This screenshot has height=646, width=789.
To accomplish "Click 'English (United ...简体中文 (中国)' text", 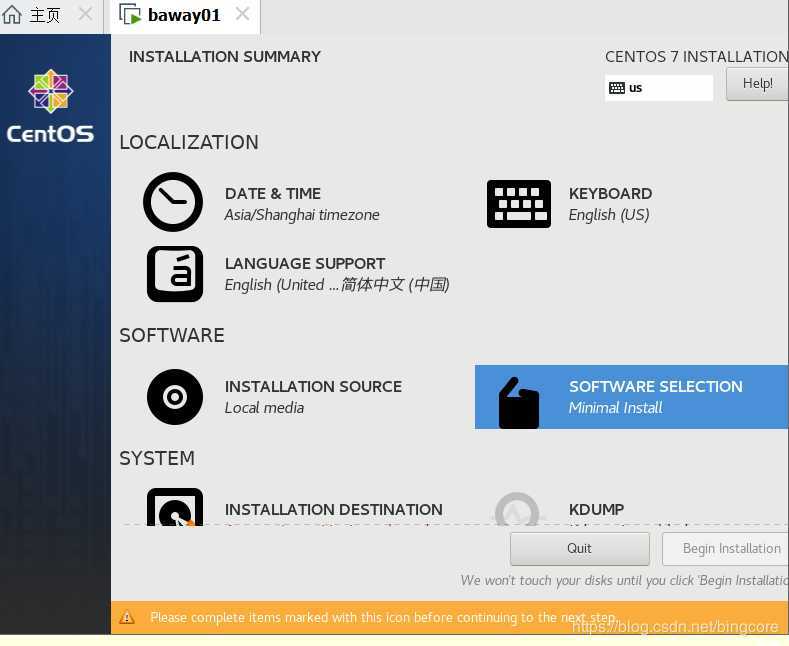I will (x=337, y=285).
